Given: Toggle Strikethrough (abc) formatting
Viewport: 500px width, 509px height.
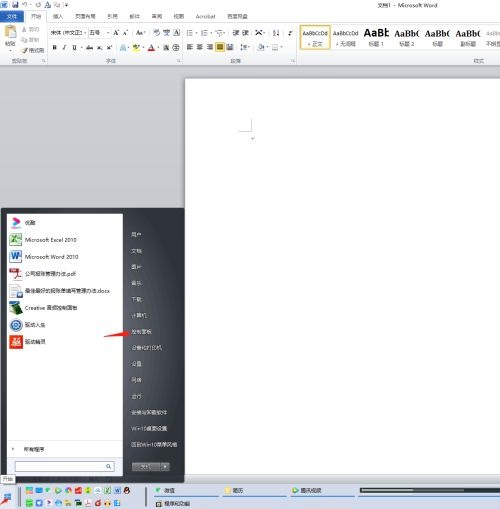Looking at the screenshot, I should click(x=89, y=48).
